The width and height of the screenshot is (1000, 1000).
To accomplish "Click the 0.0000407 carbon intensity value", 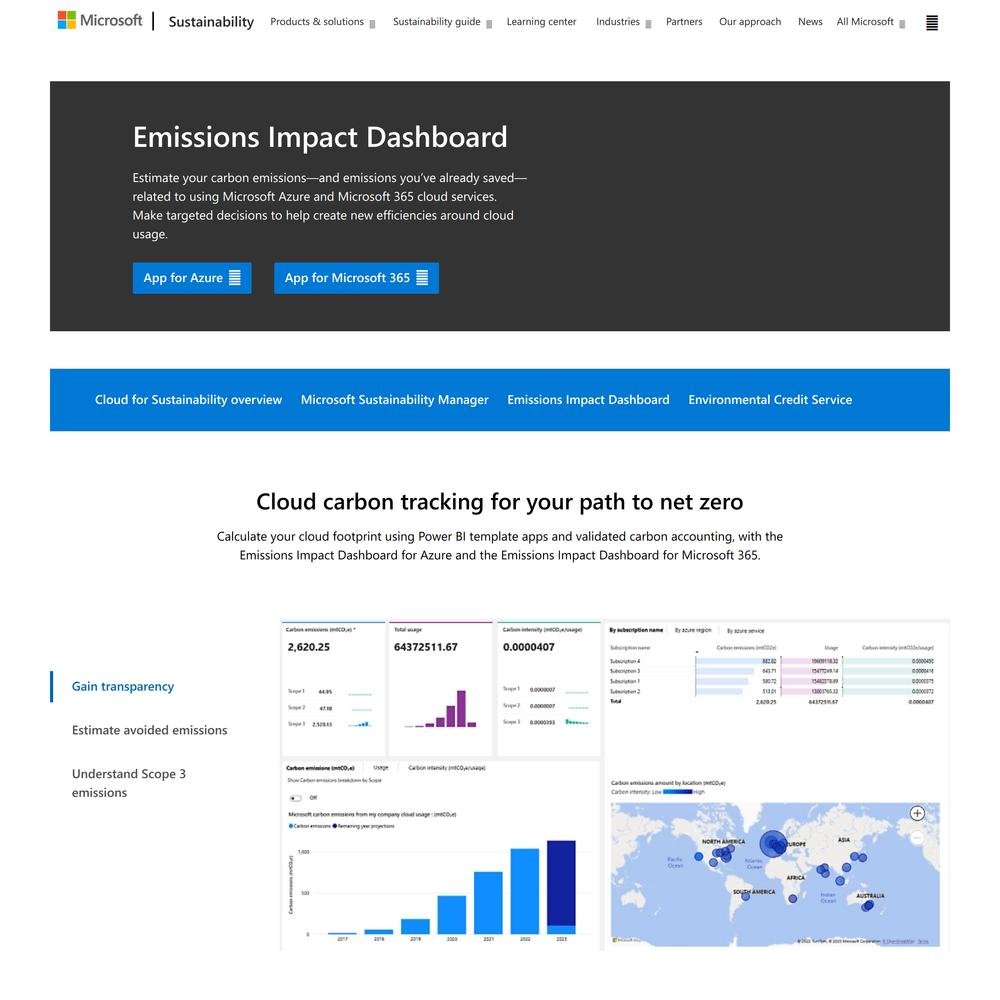I will pyautogui.click(x=529, y=647).
